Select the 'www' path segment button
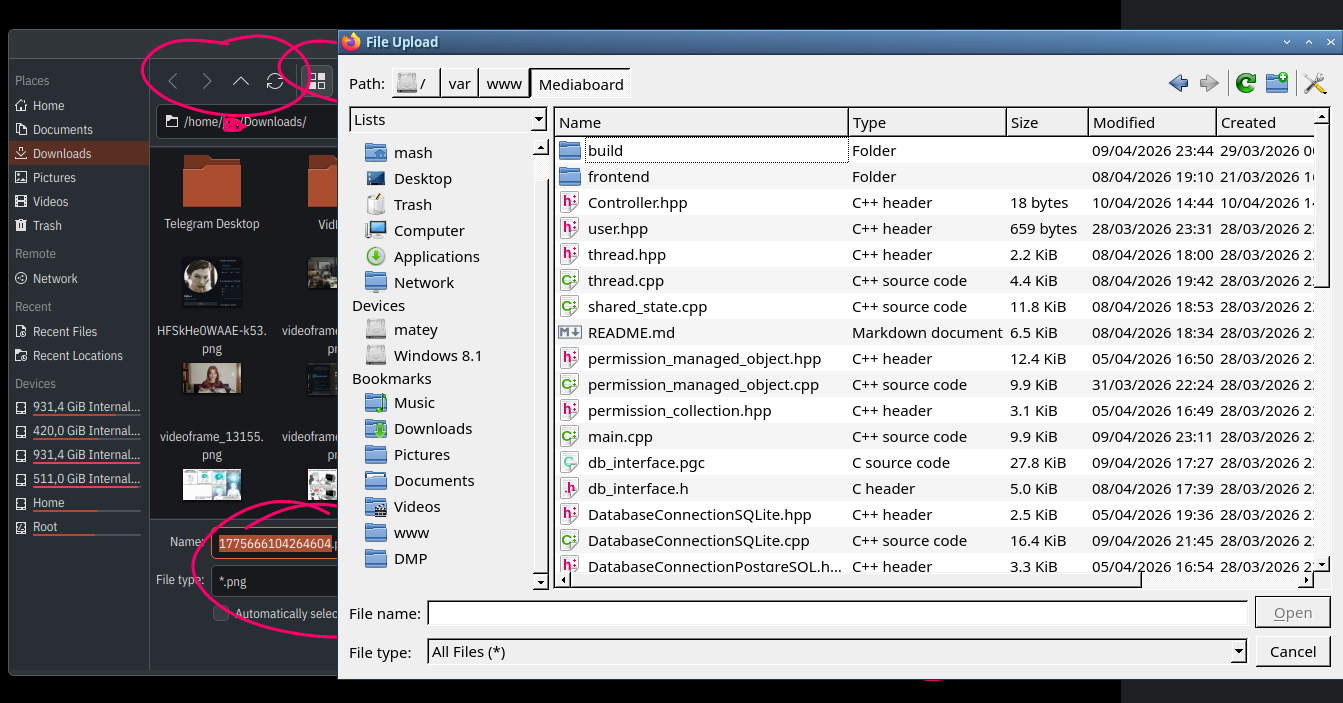 point(504,84)
